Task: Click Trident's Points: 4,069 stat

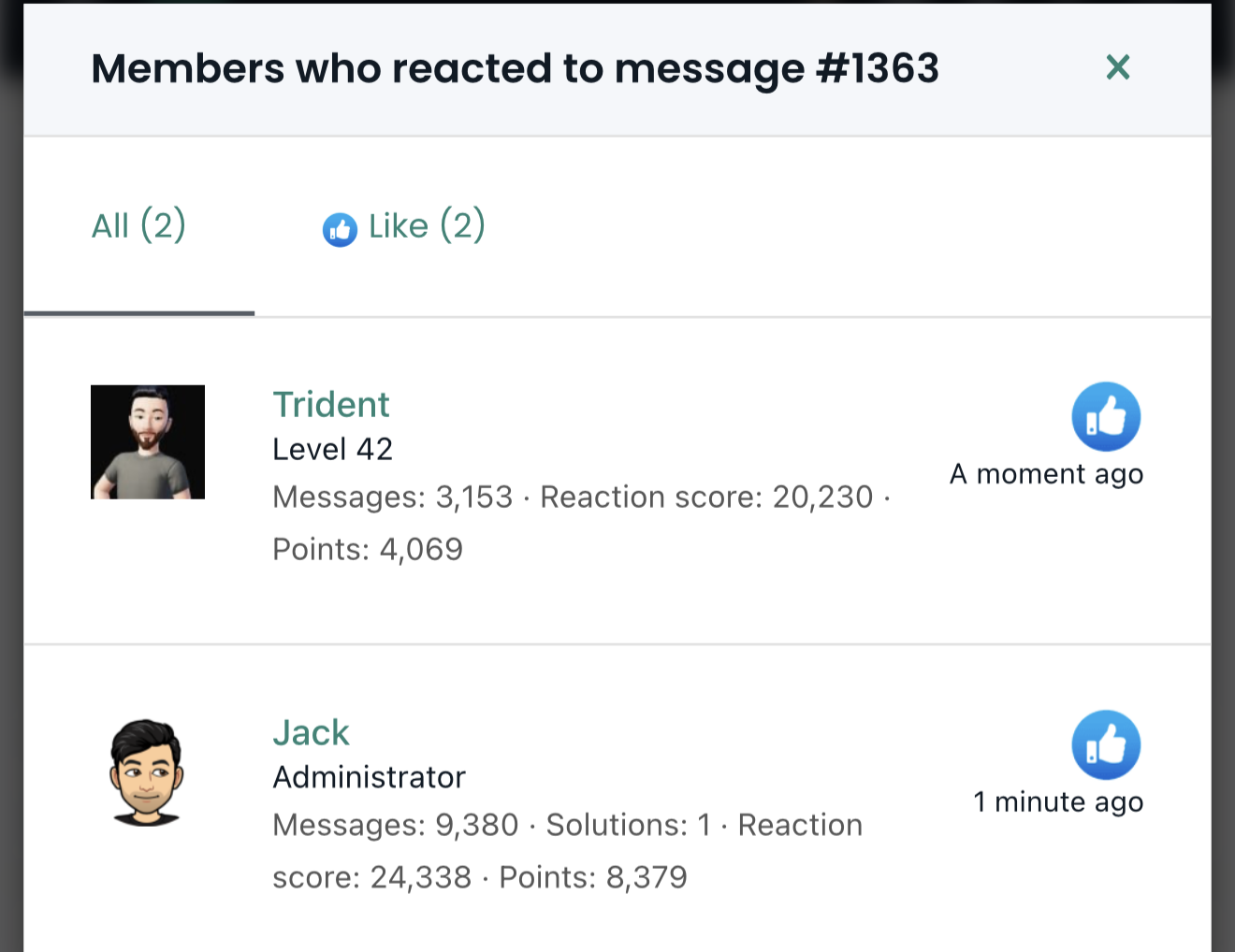Action: [x=368, y=549]
